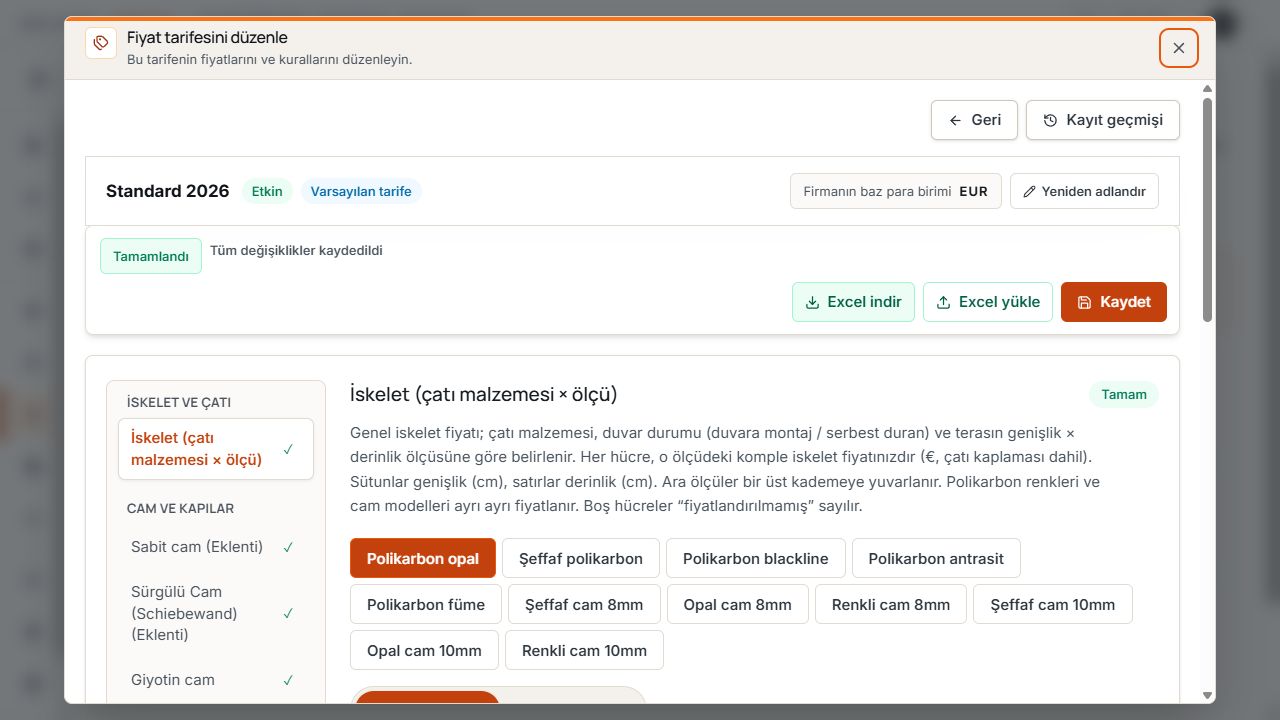Image resolution: width=1280 pixels, height=720 pixels.
Task: Select Giyotin cam in sidebar
Action: click(x=216, y=680)
